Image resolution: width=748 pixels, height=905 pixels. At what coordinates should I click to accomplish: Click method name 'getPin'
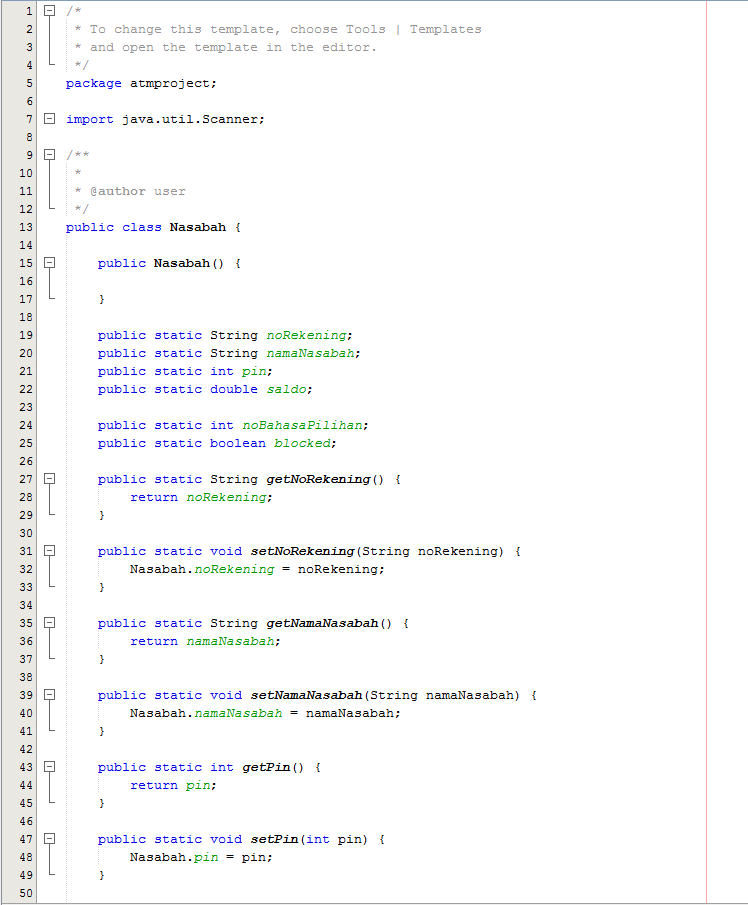click(x=266, y=767)
